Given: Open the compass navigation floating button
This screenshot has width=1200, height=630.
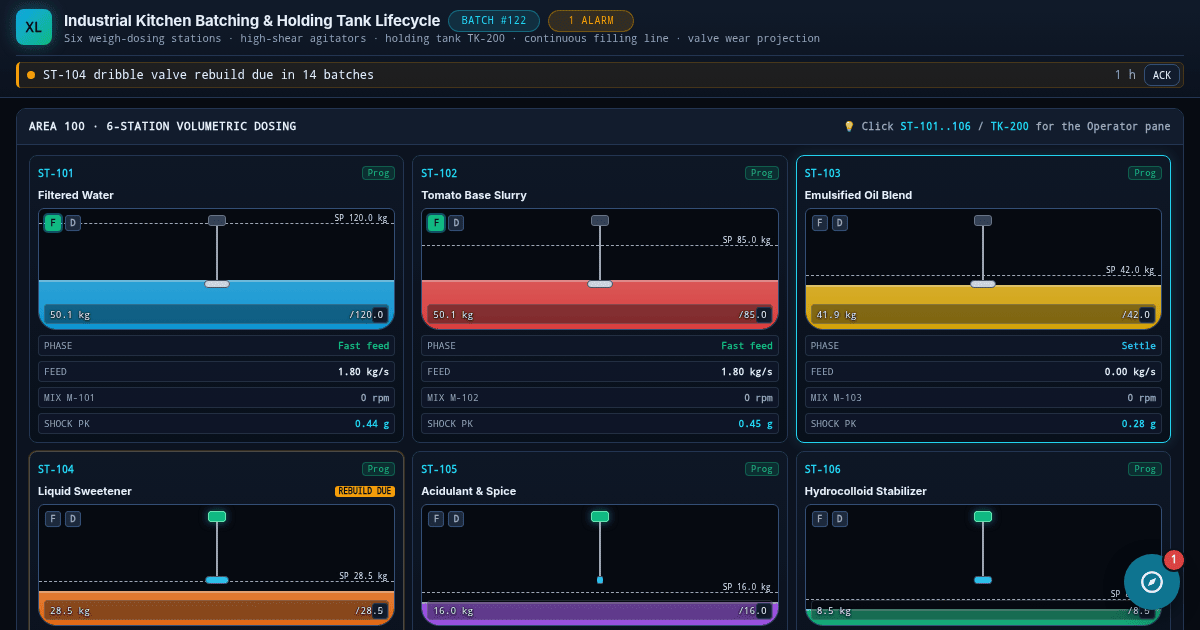Looking at the screenshot, I should pos(1152,582).
